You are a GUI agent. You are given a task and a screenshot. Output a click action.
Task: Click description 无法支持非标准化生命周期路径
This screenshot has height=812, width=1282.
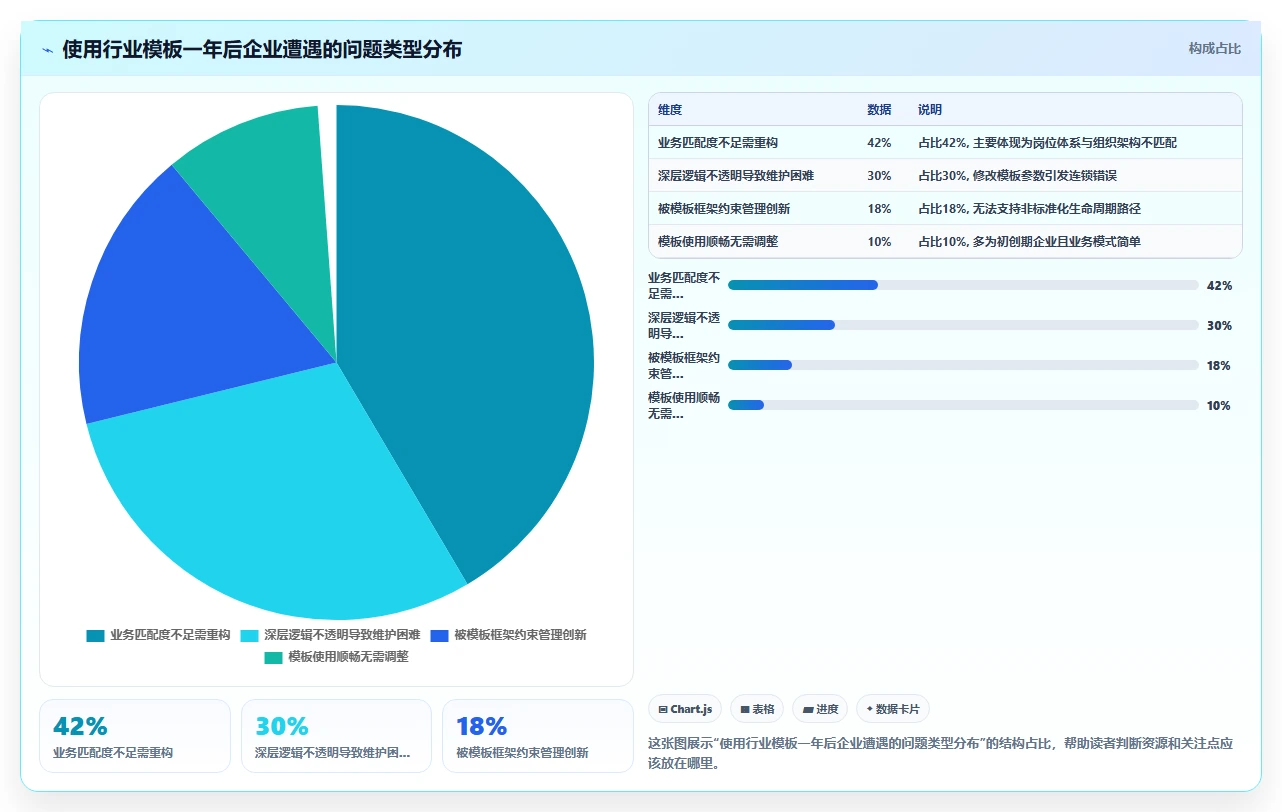click(1057, 209)
